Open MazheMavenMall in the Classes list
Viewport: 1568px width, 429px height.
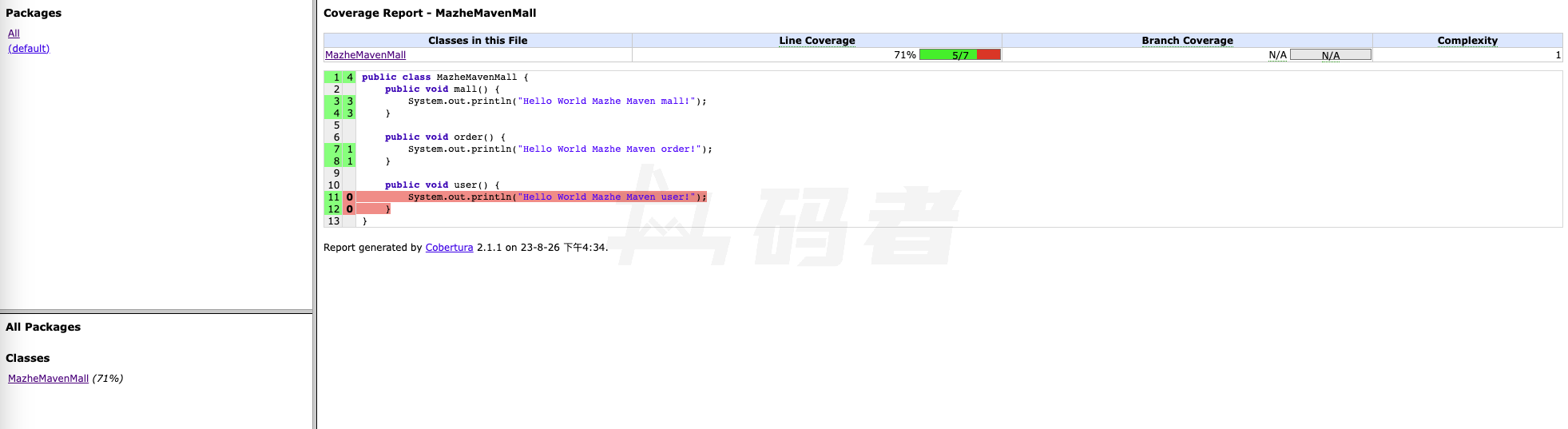[48, 379]
